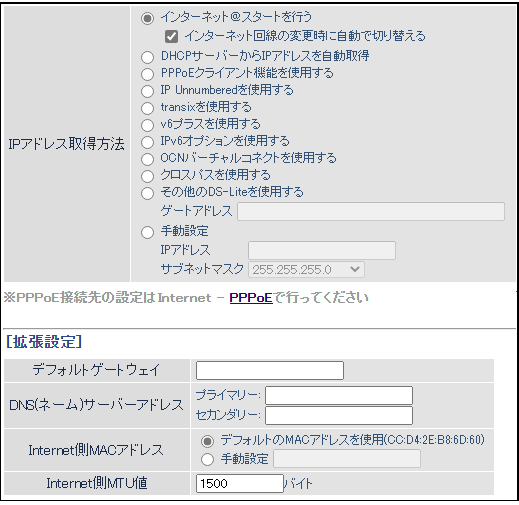Select IPv6オプションを使用する option
The image size is (519, 505).
[x=147, y=142]
